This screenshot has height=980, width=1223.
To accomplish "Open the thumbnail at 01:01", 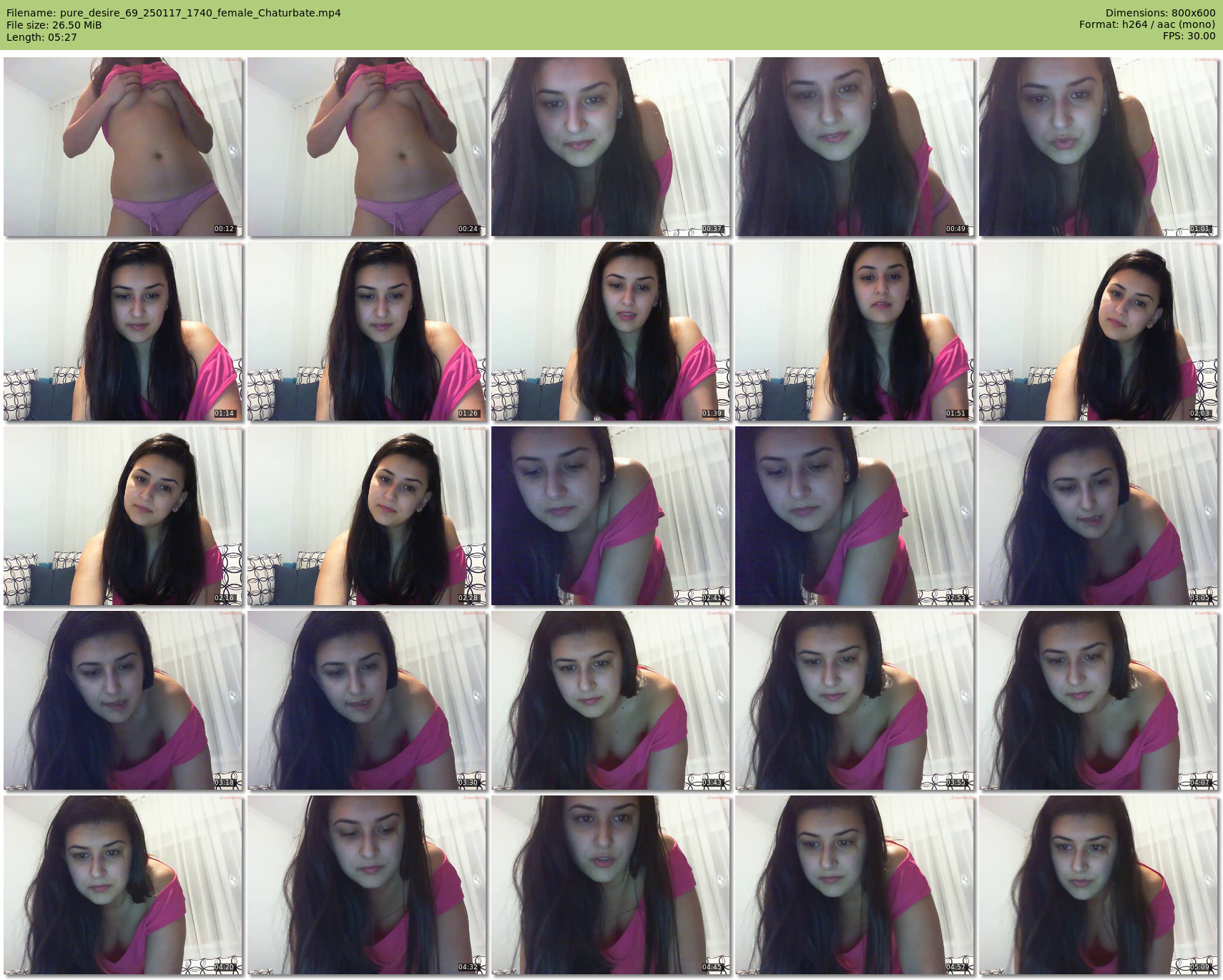I will pos(1099,147).
